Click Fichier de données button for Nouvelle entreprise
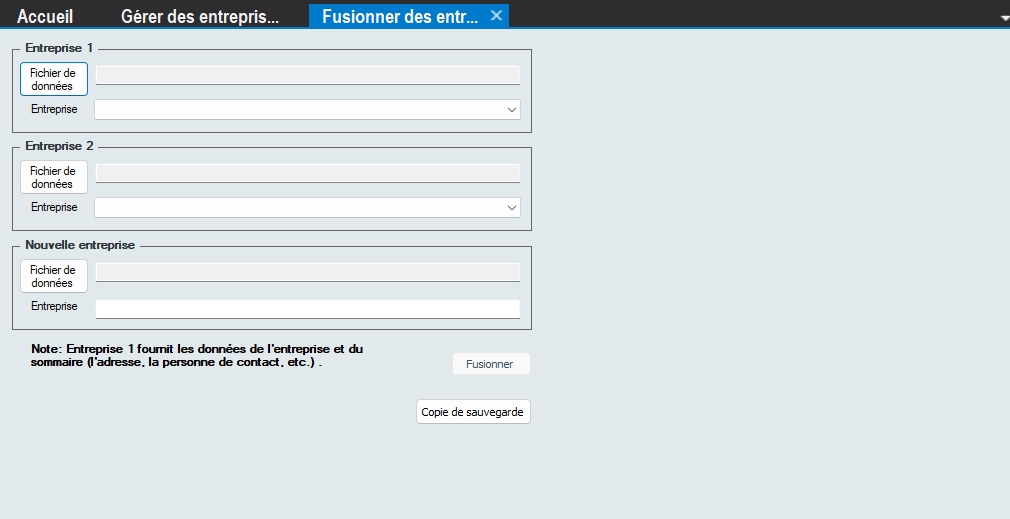 pos(53,276)
